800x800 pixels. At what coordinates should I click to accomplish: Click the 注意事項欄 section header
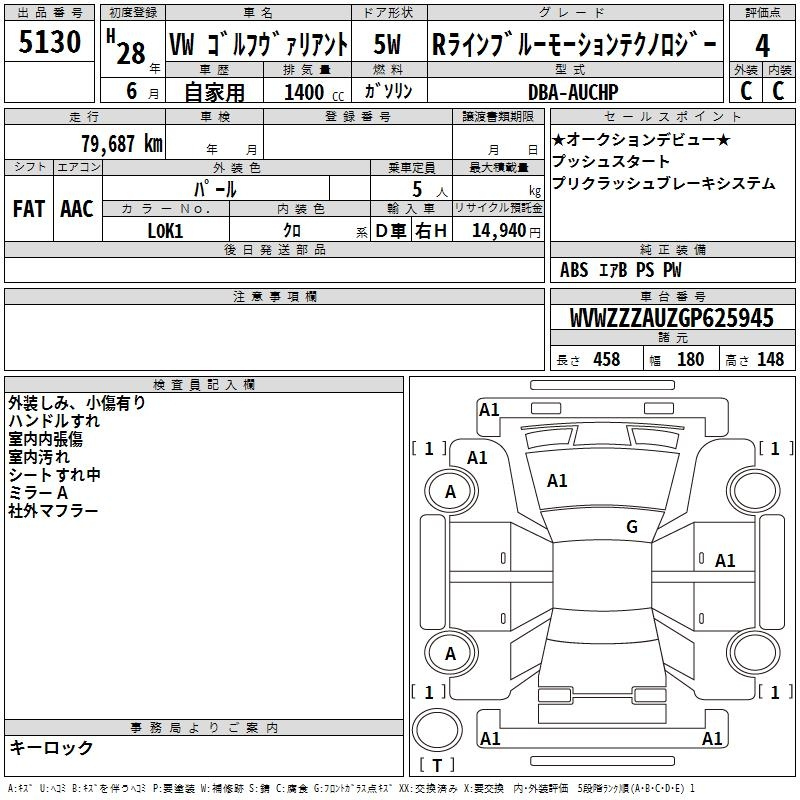275,296
